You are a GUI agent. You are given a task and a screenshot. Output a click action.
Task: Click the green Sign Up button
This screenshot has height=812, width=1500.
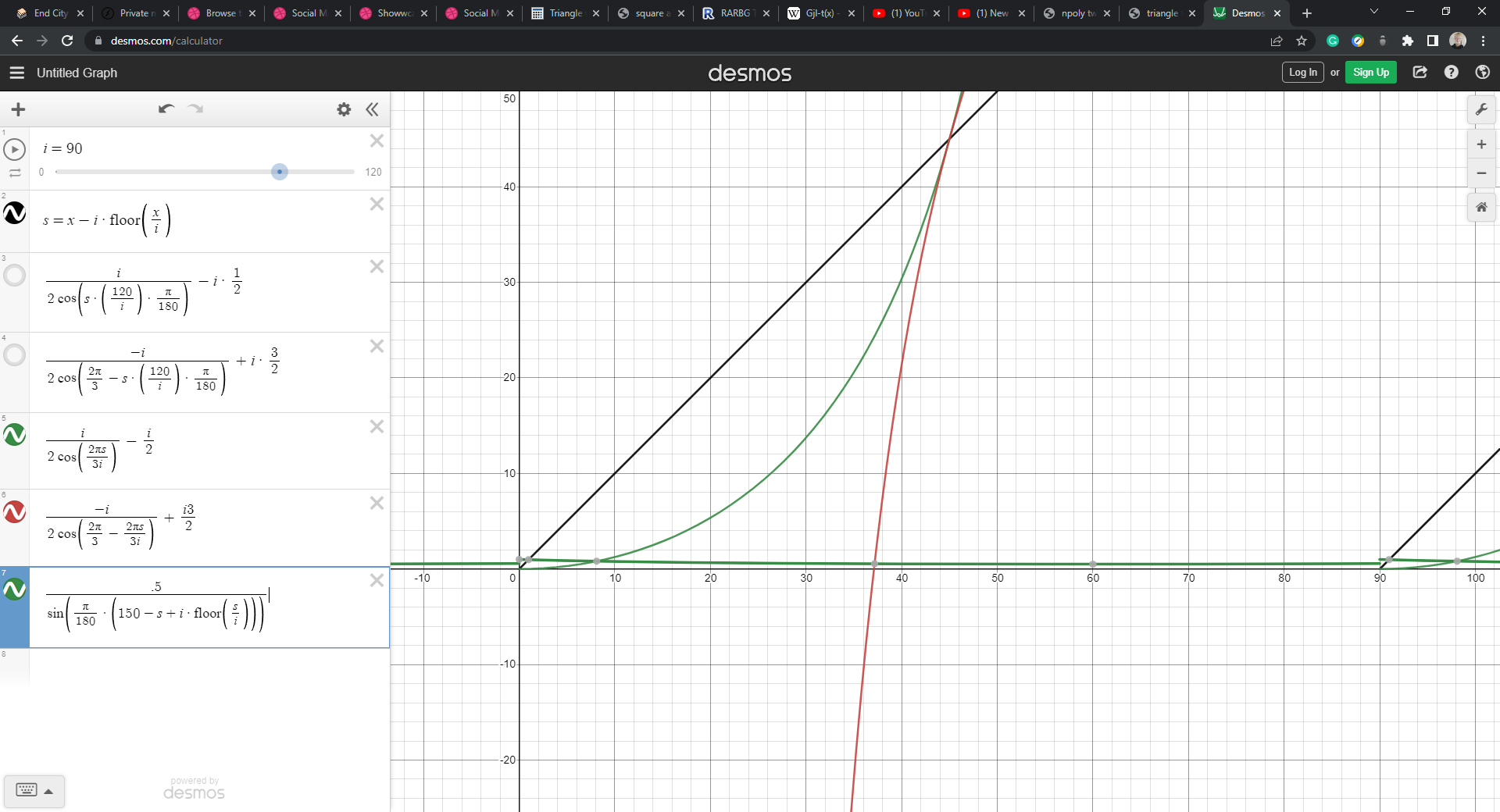1370,73
